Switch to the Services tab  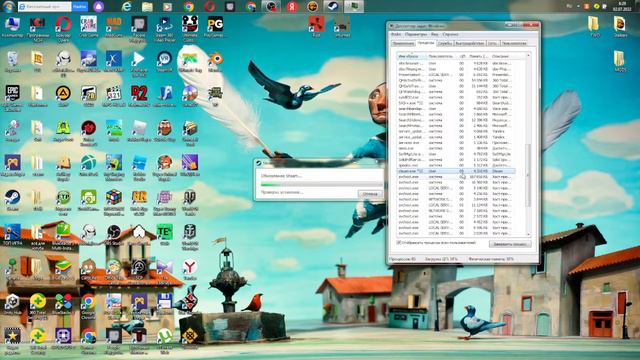coord(444,43)
